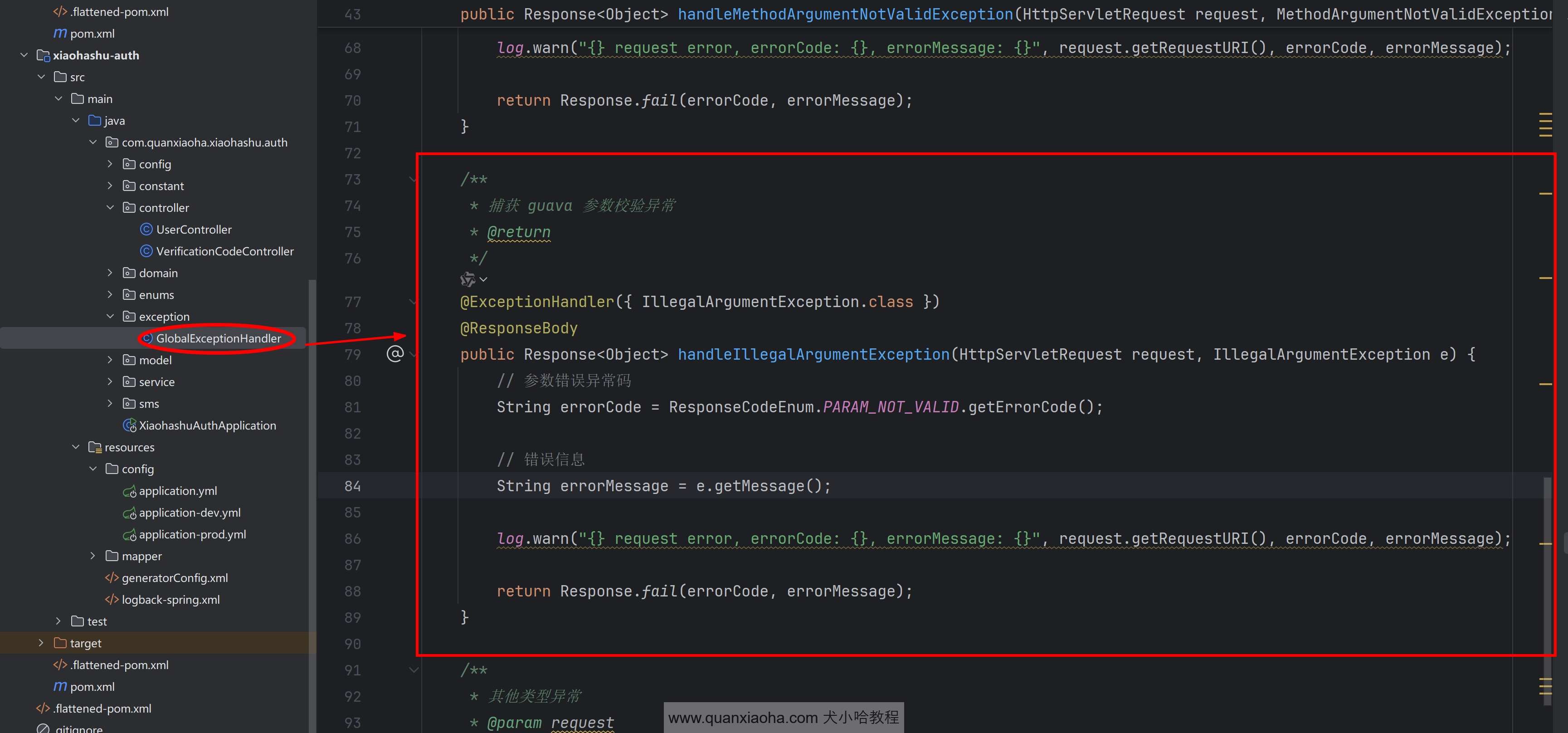Fold the @ExceptionHandler annotation at line 77
This screenshot has height=733, width=1568.
point(413,302)
